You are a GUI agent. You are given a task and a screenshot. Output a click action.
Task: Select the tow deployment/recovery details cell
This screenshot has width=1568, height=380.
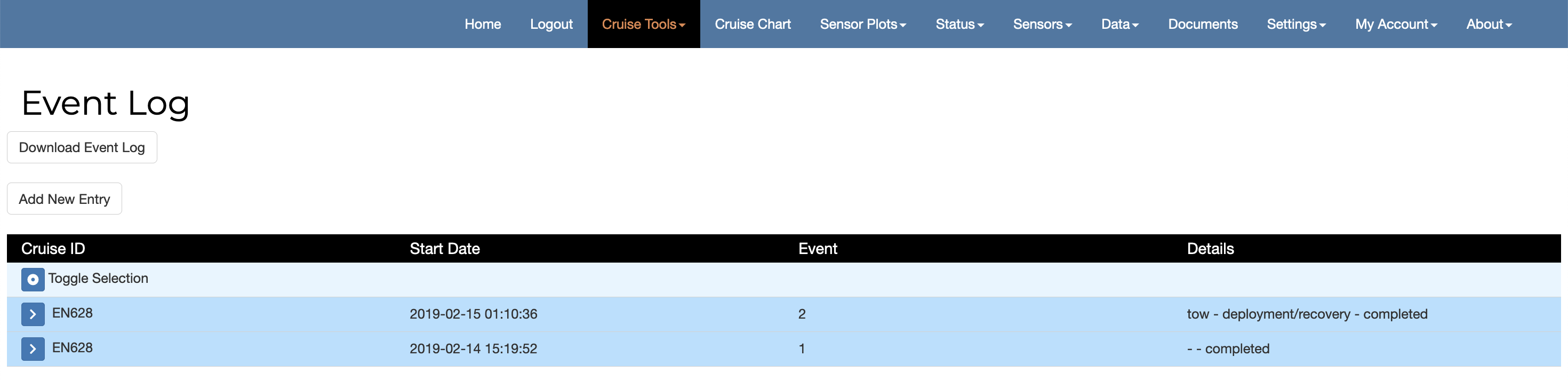click(x=1306, y=314)
